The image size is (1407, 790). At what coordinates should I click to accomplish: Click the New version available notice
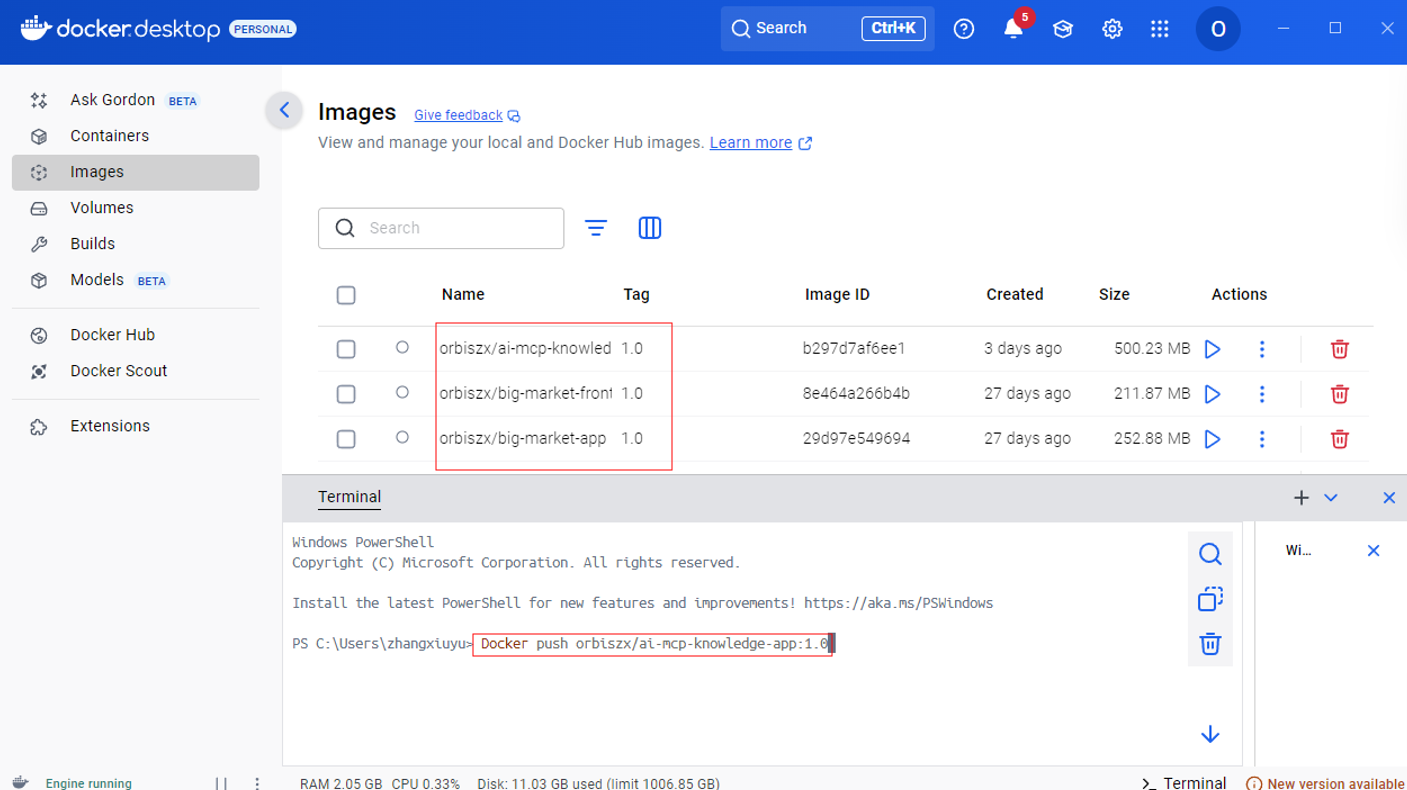1326,784
